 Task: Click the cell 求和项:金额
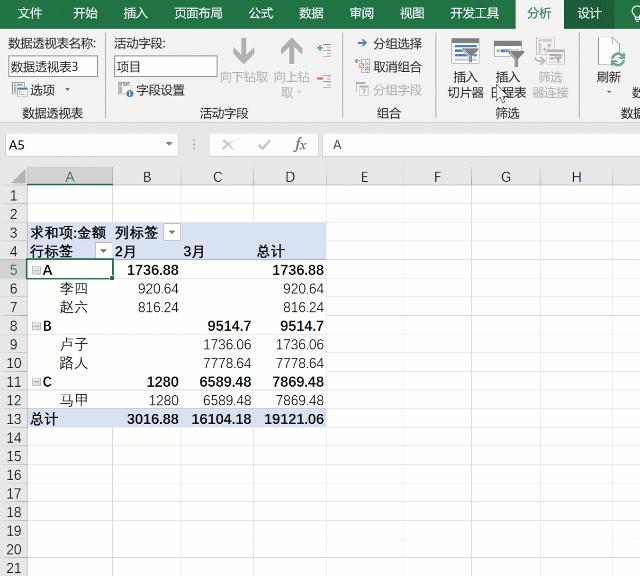click(70, 232)
